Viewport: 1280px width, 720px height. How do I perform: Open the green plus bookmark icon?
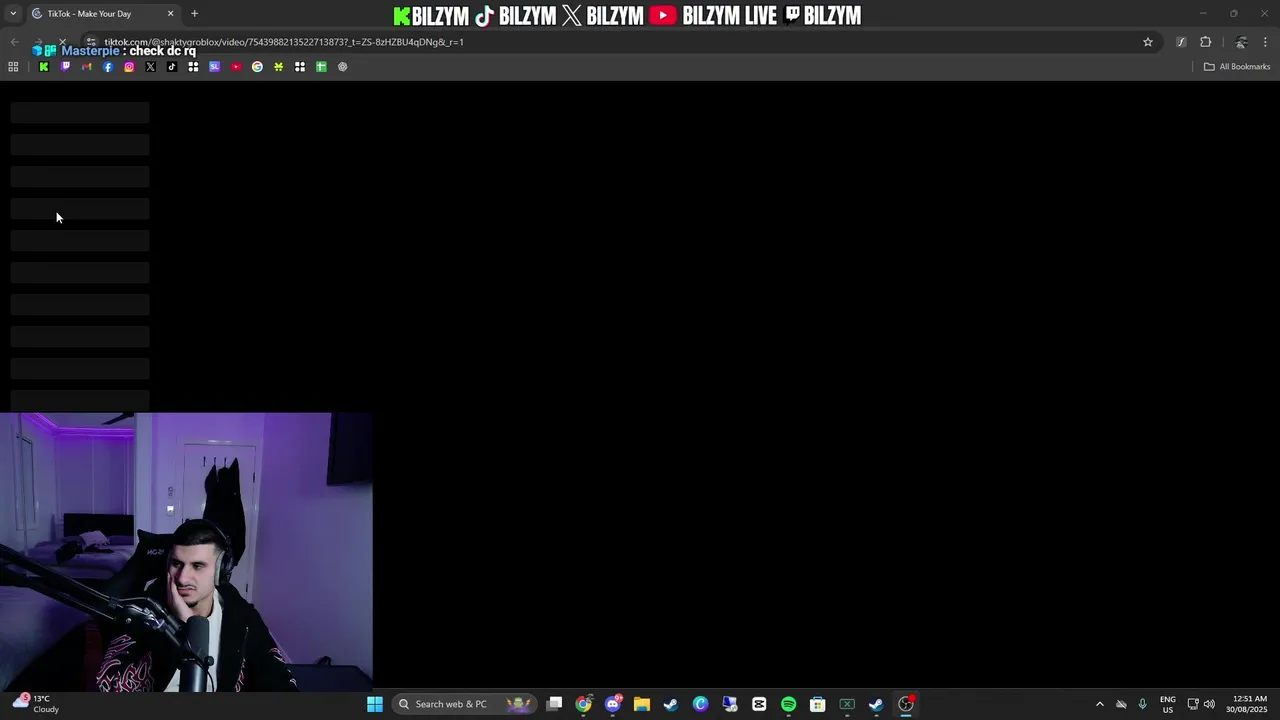(x=321, y=67)
